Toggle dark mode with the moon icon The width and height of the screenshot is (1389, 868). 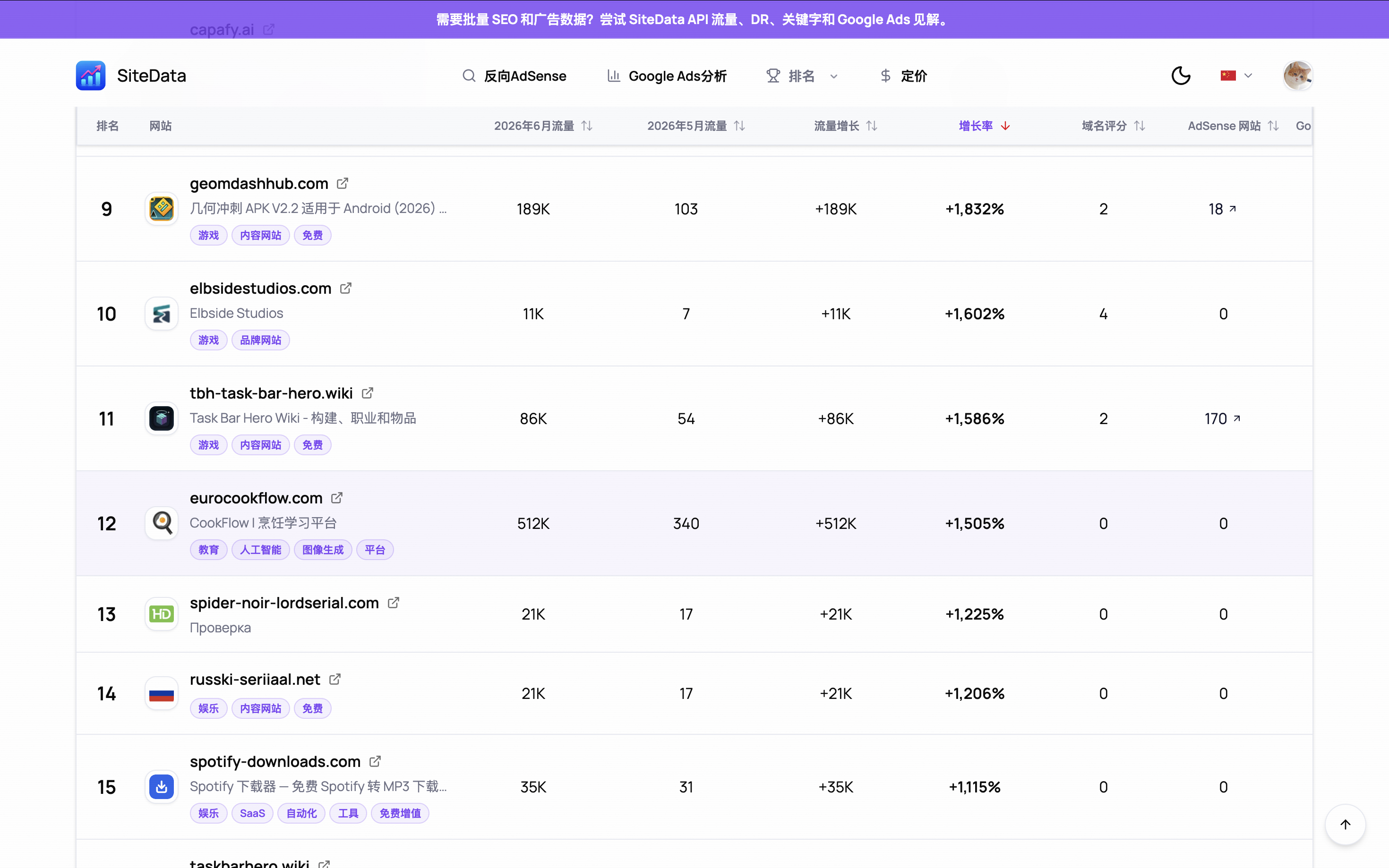(x=1181, y=76)
